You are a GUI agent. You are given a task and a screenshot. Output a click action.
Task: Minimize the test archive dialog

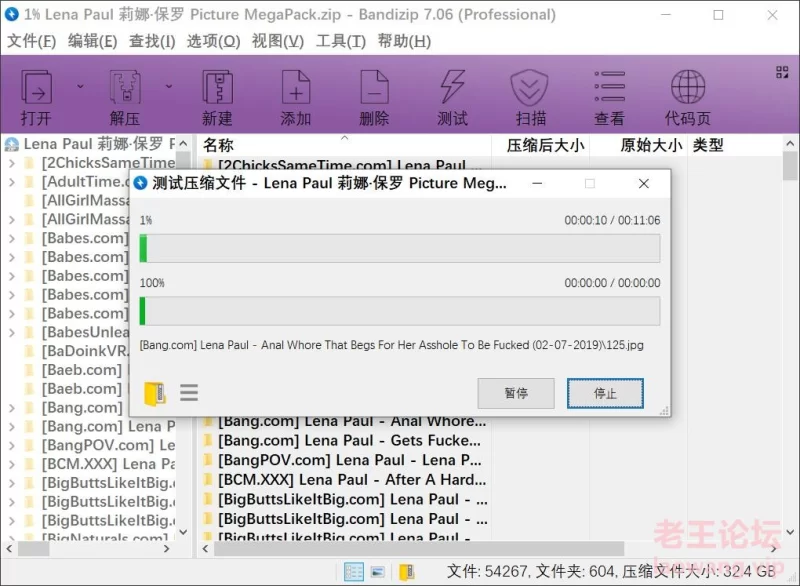[537, 183]
